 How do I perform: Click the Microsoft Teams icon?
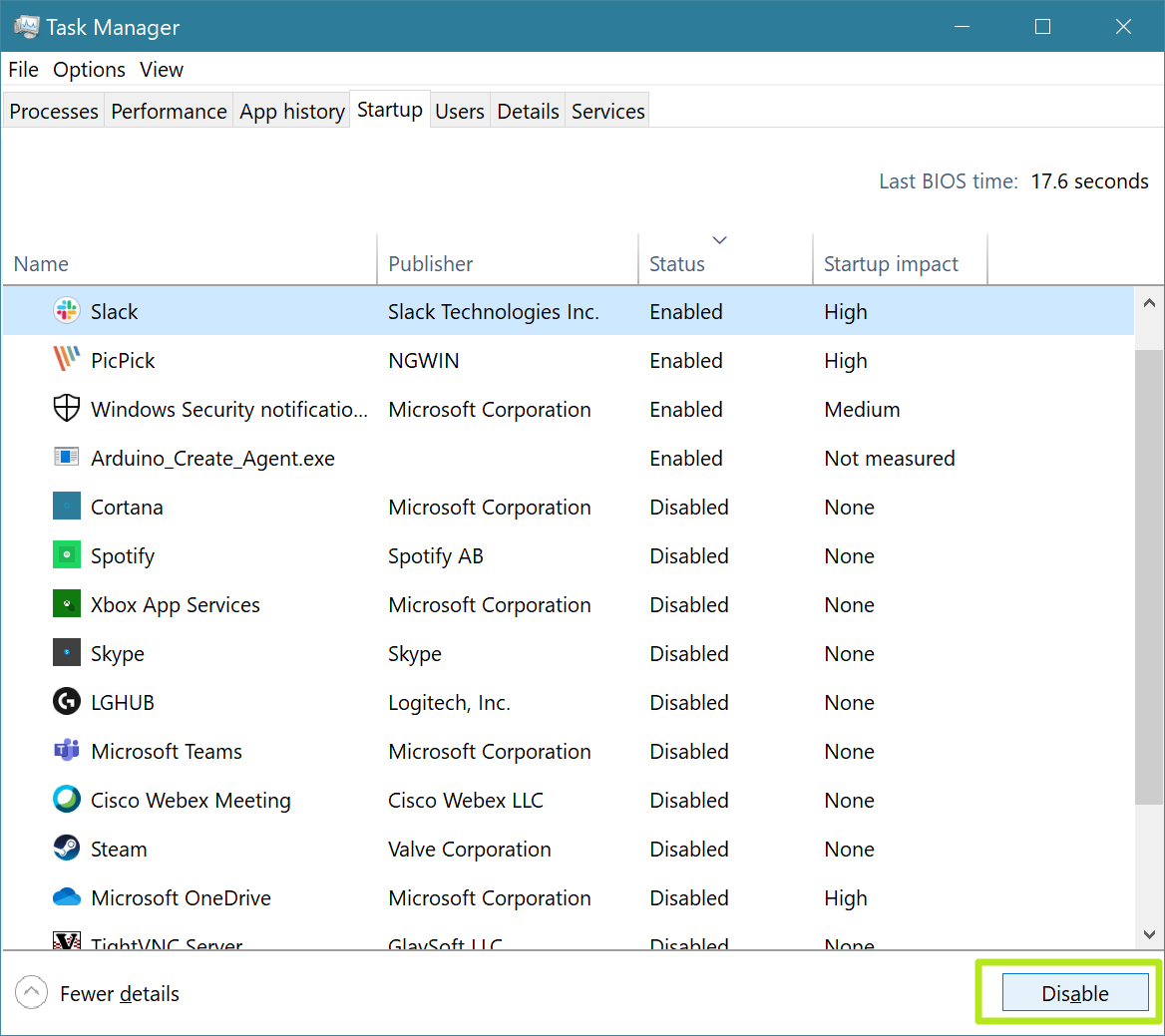pyautogui.click(x=66, y=751)
